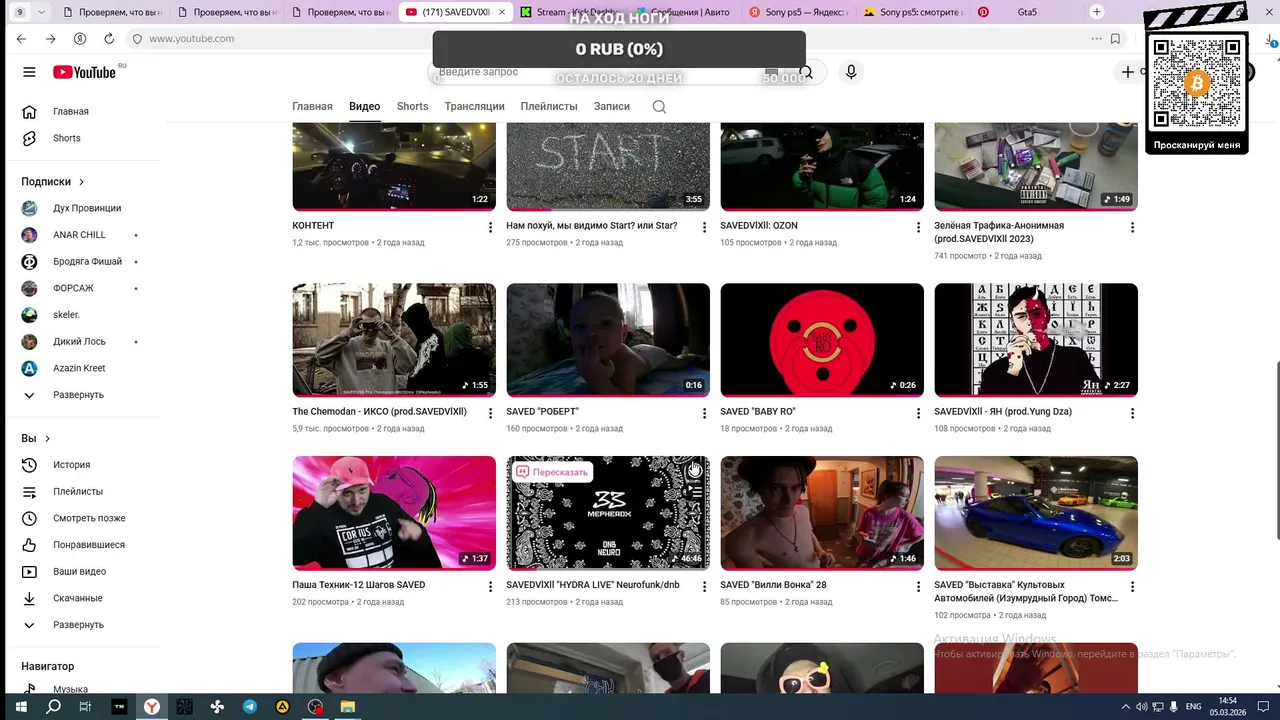Click Пересказать on HYDRA LIVE thumbnail
The width and height of the screenshot is (1280, 720).
click(x=551, y=472)
